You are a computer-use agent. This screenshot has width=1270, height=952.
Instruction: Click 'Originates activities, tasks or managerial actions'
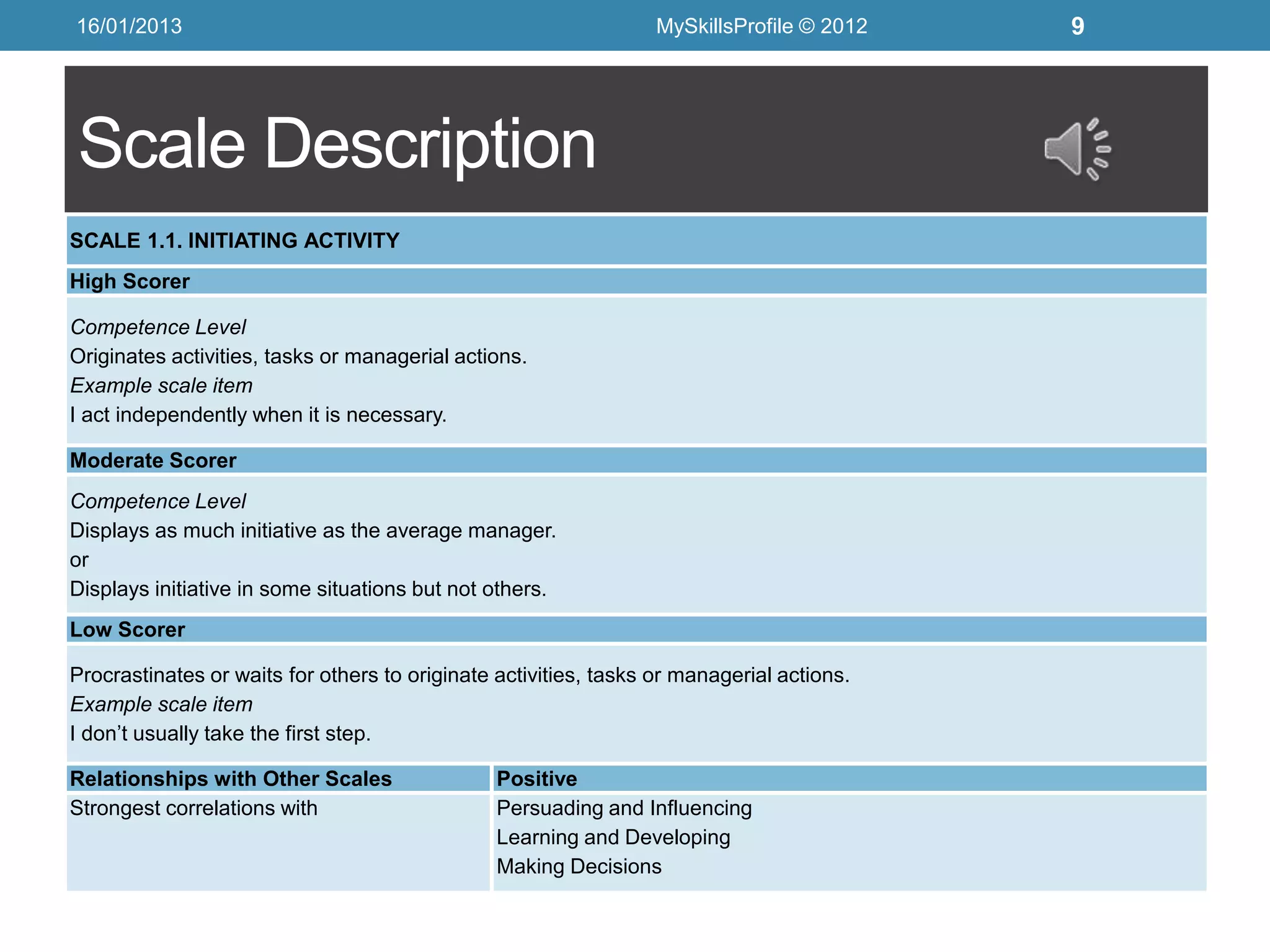point(298,356)
